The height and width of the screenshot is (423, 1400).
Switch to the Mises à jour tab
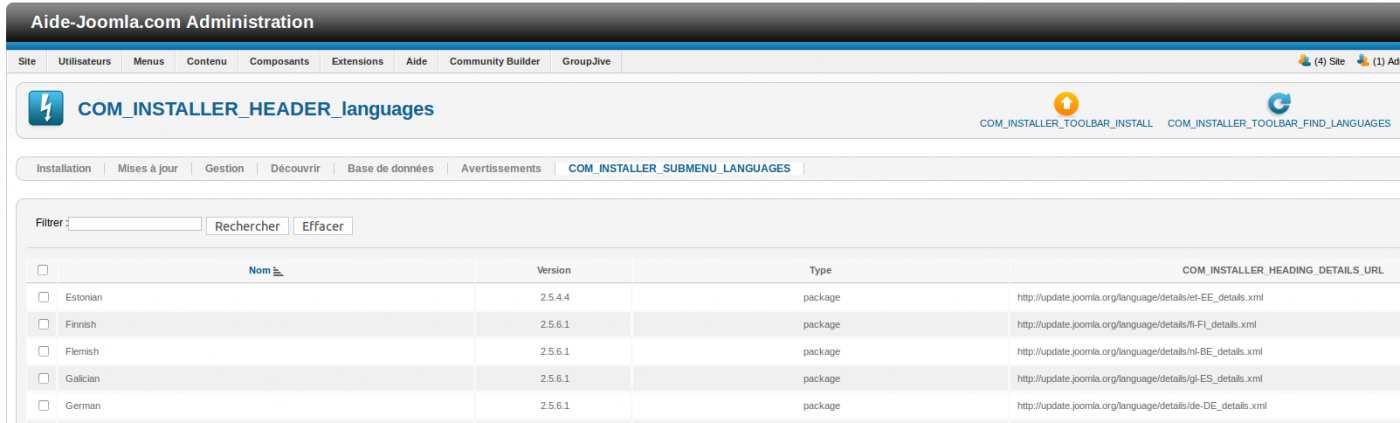(x=148, y=168)
